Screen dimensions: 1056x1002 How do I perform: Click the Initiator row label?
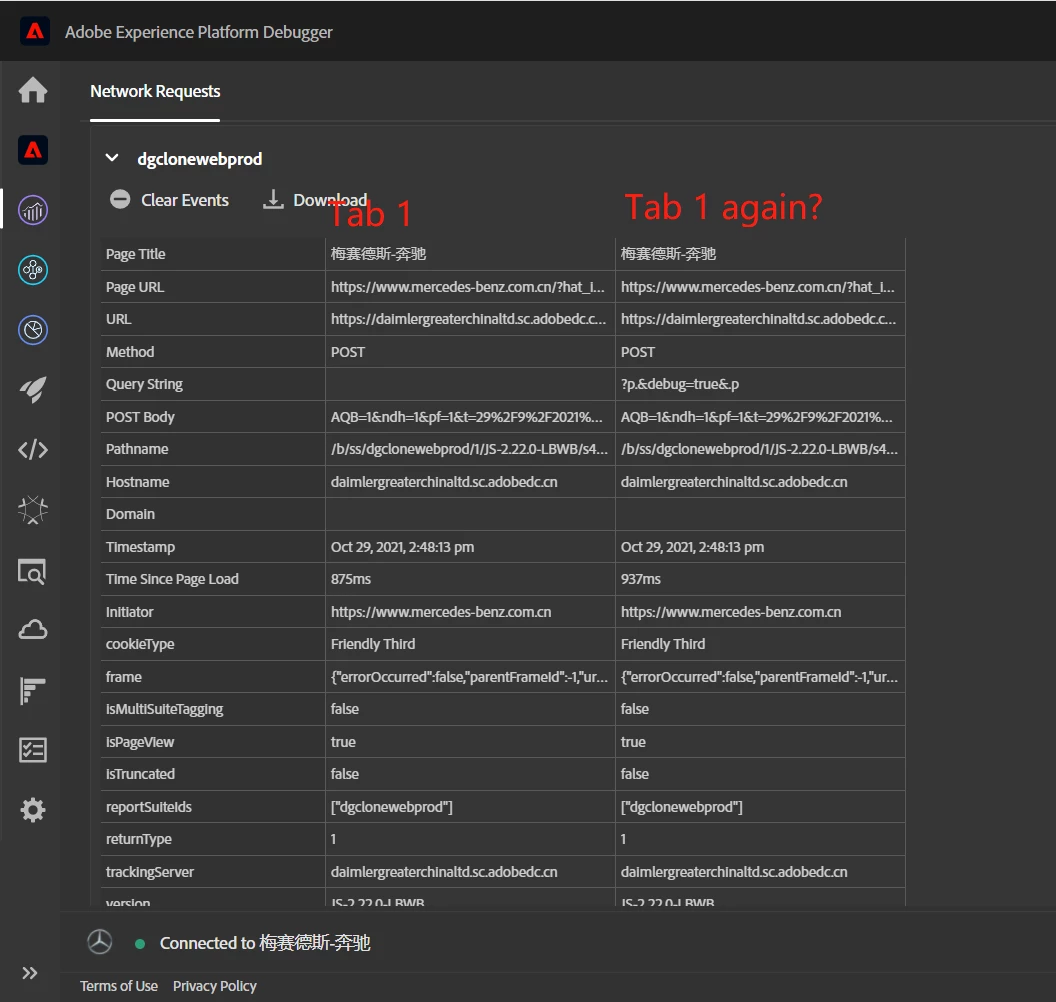coord(129,612)
